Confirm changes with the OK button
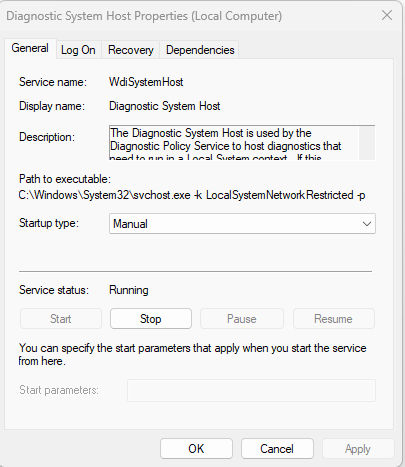 pos(196,449)
